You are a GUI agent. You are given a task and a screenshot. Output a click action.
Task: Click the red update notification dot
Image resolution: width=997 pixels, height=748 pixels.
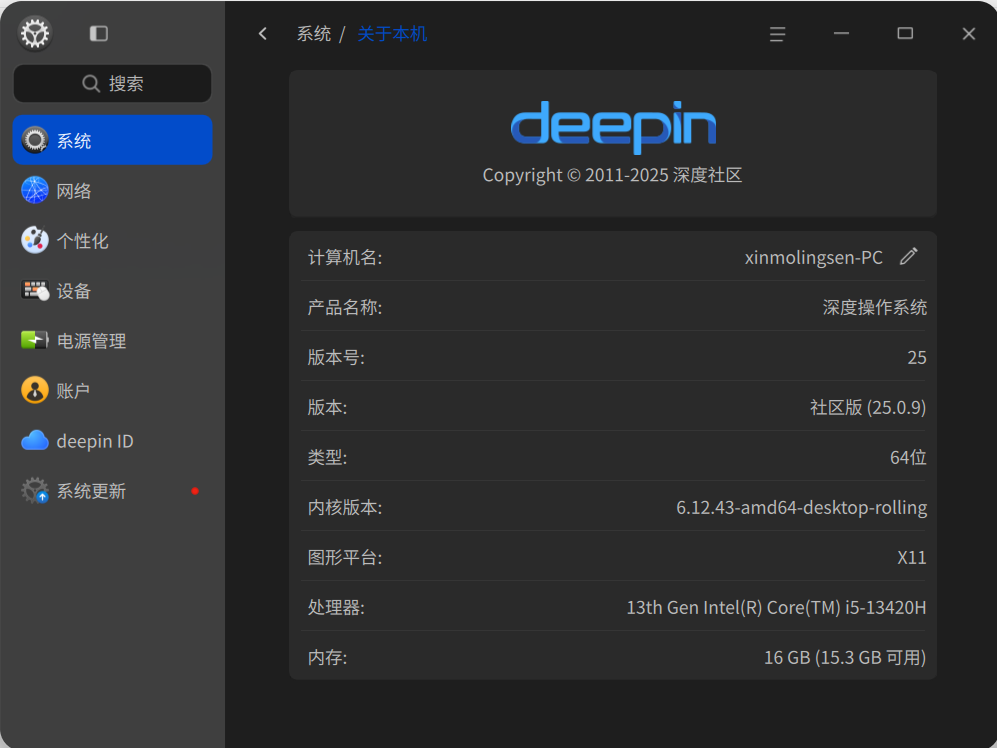[x=195, y=490]
